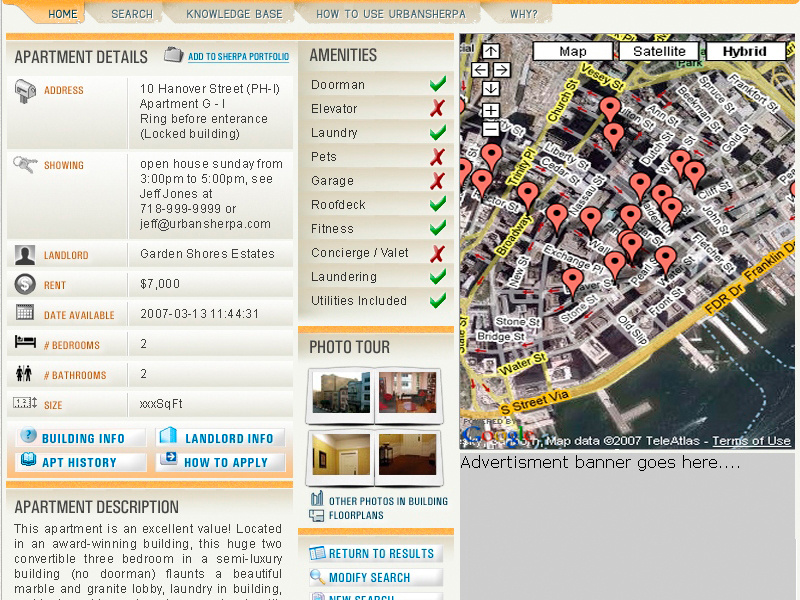Click email jeff@urbansherpa.com
The image size is (800, 600).
pyautogui.click(x=205, y=224)
